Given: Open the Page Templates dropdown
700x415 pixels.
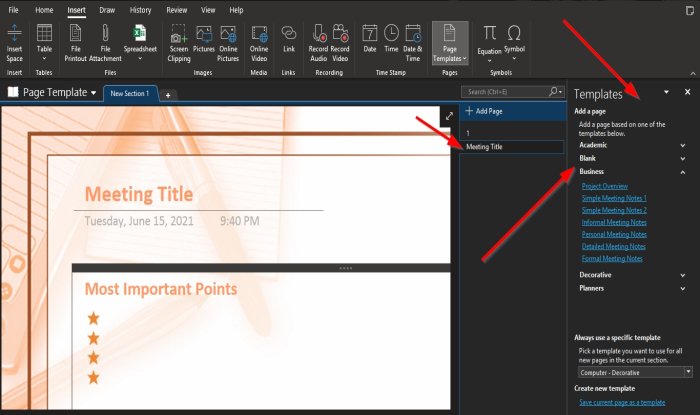Looking at the screenshot, I should tap(450, 43).
